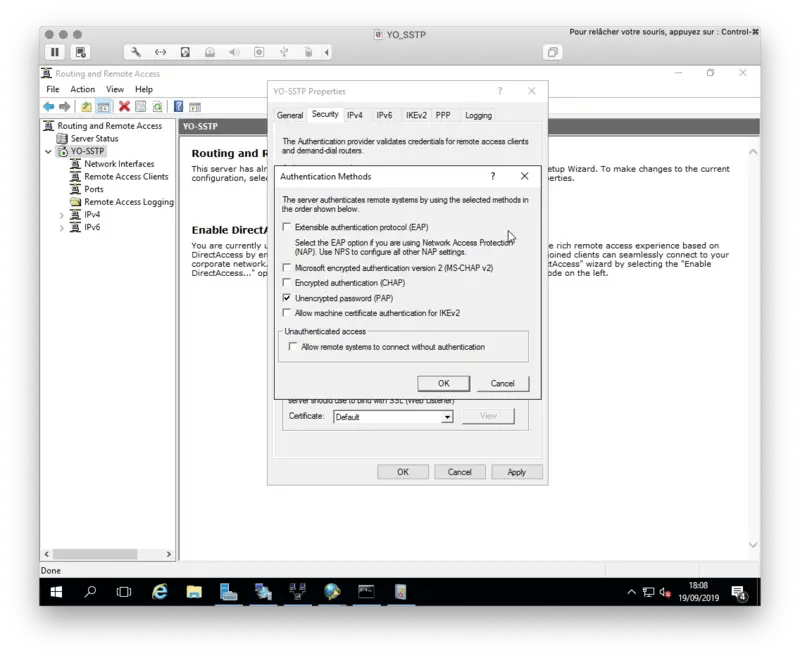Viewport: 800px width, 658px height.
Task: Click the red X delete toolbar icon
Action: tap(124, 107)
